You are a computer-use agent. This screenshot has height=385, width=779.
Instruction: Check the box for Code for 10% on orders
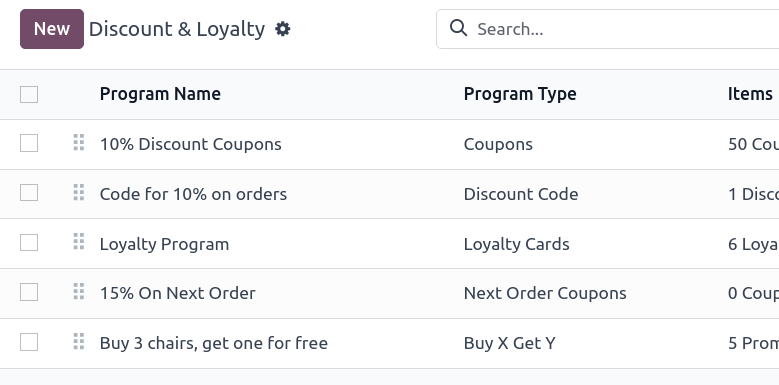[x=29, y=193]
